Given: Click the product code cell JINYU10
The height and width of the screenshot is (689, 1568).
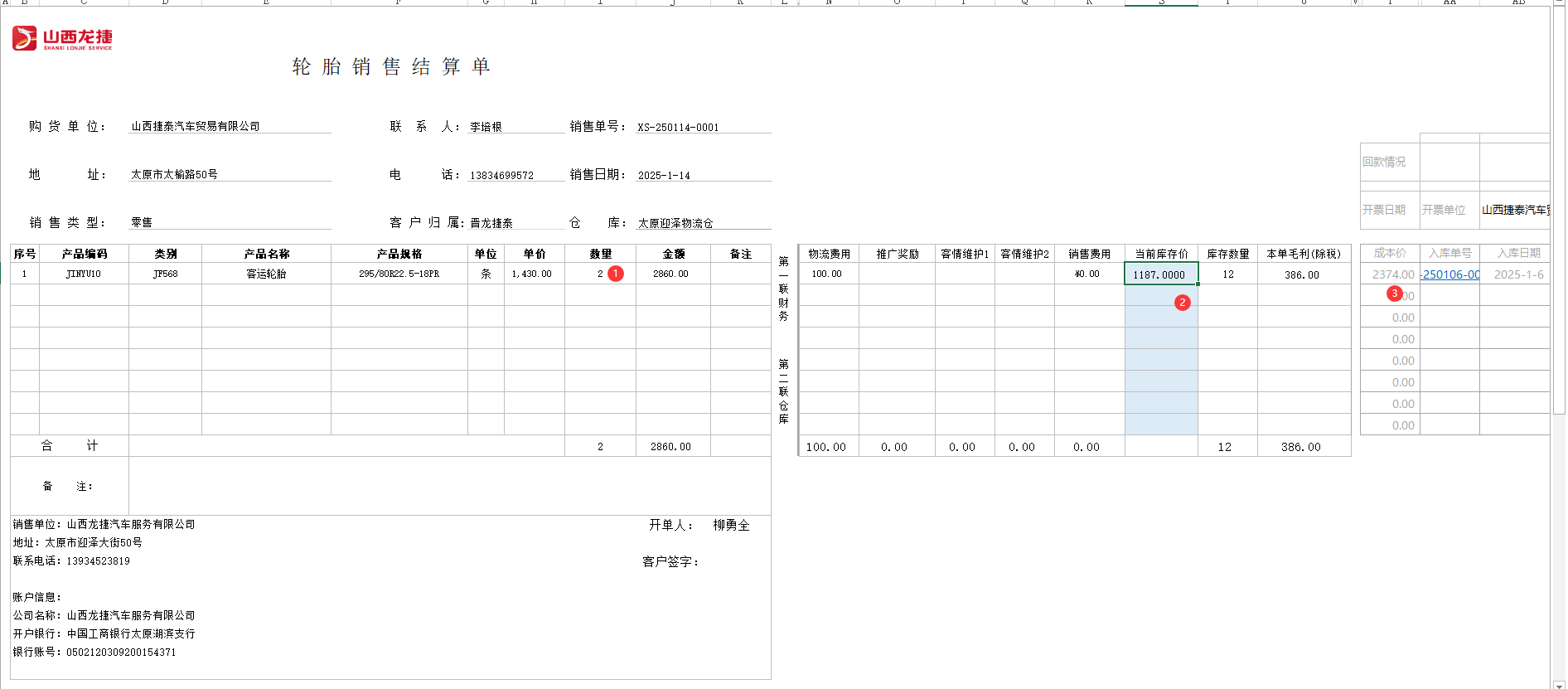Looking at the screenshot, I should pyautogui.click(x=83, y=274).
